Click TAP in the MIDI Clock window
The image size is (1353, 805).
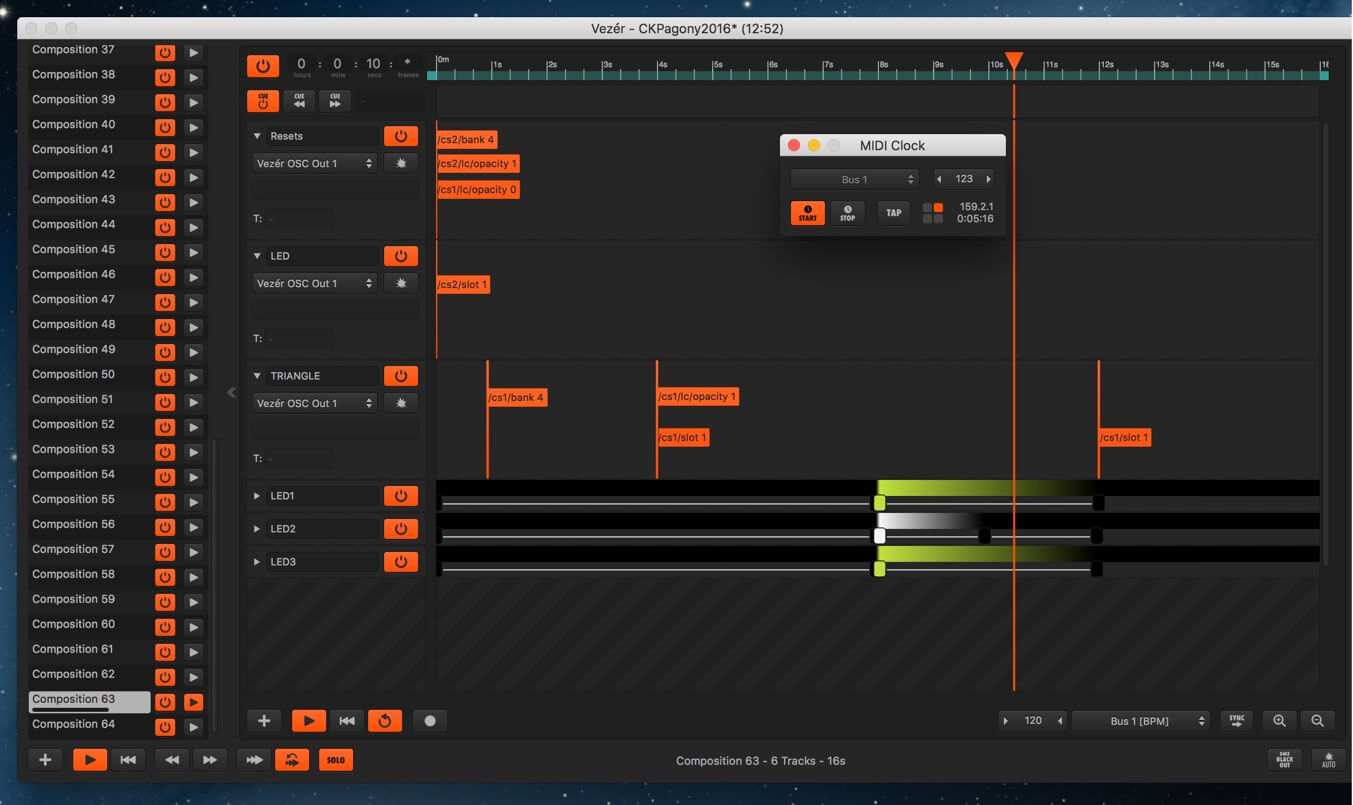pos(894,212)
